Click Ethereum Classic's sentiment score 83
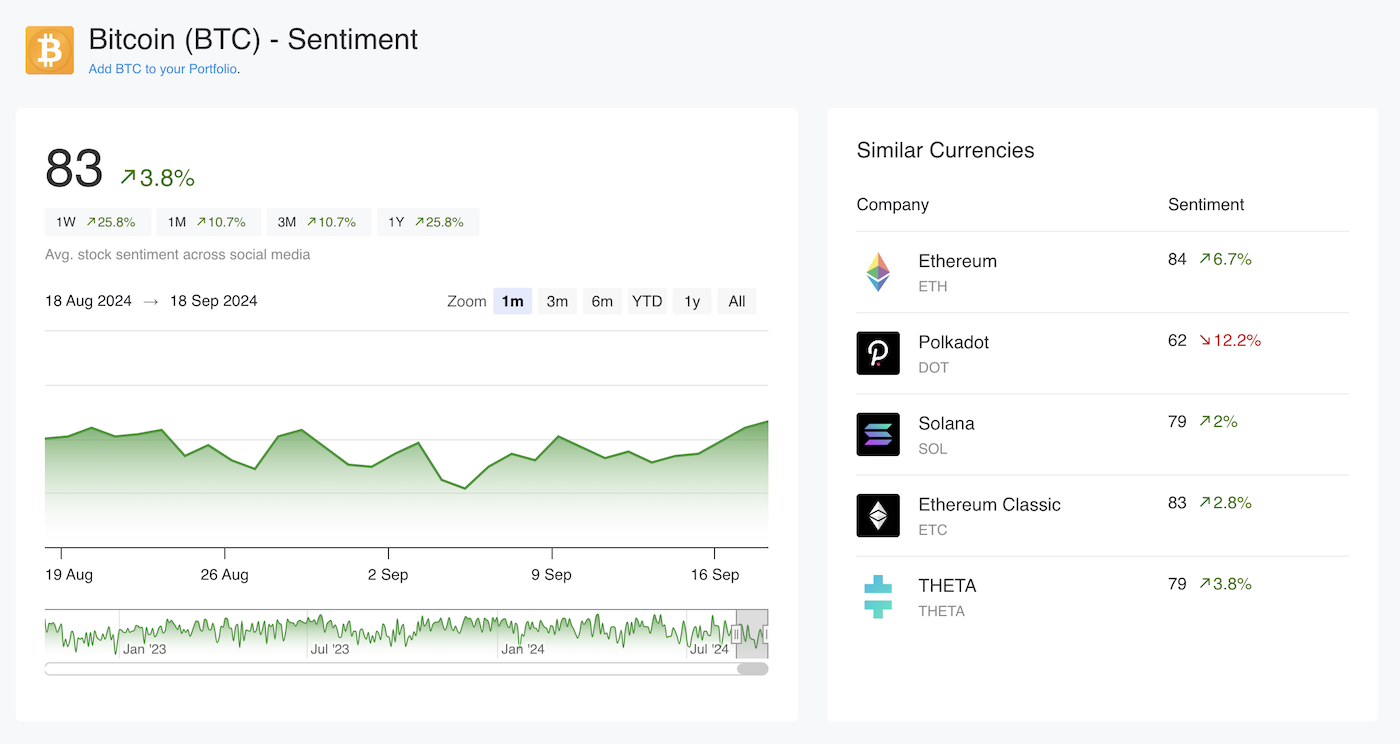Screen dimensions: 1400x744 coord(1177,502)
